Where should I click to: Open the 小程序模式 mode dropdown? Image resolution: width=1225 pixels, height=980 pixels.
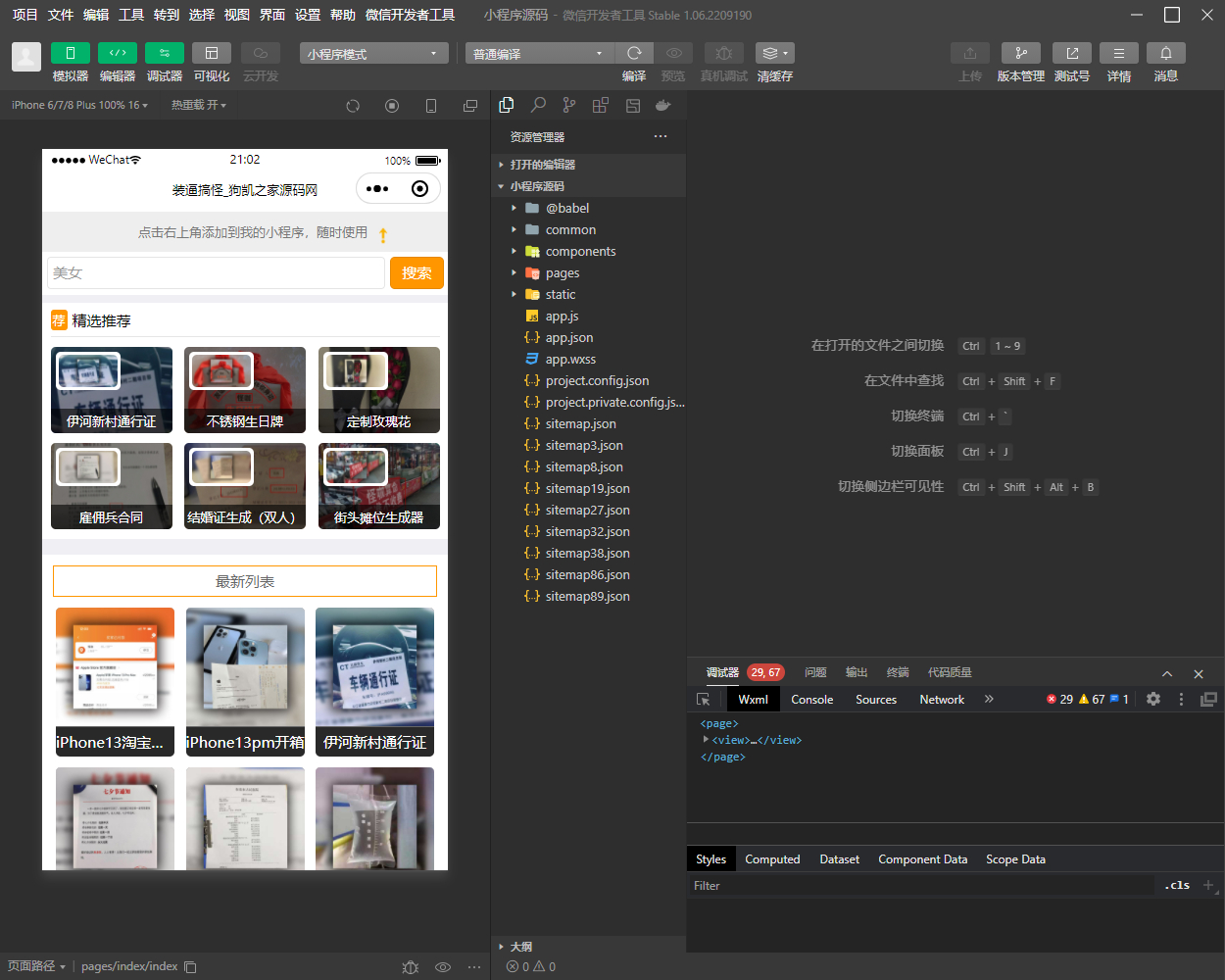tap(373, 53)
